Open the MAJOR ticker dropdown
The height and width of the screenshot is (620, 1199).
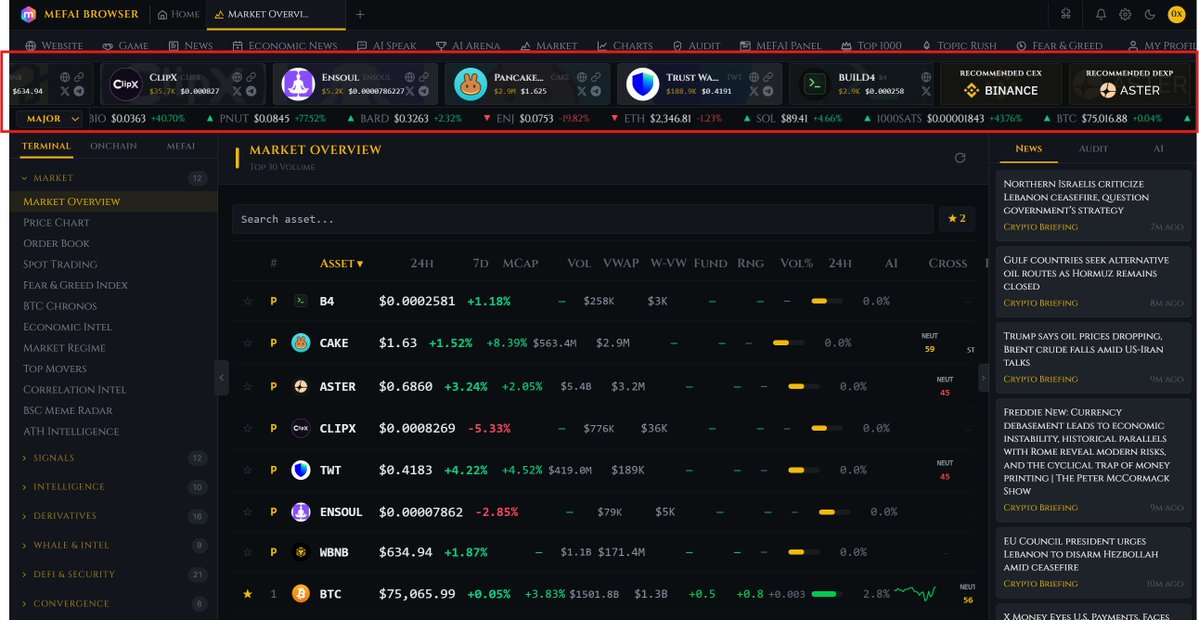(x=50, y=118)
